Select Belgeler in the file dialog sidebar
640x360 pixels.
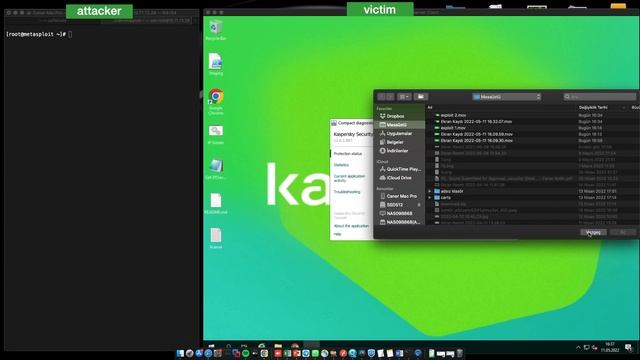[394, 142]
